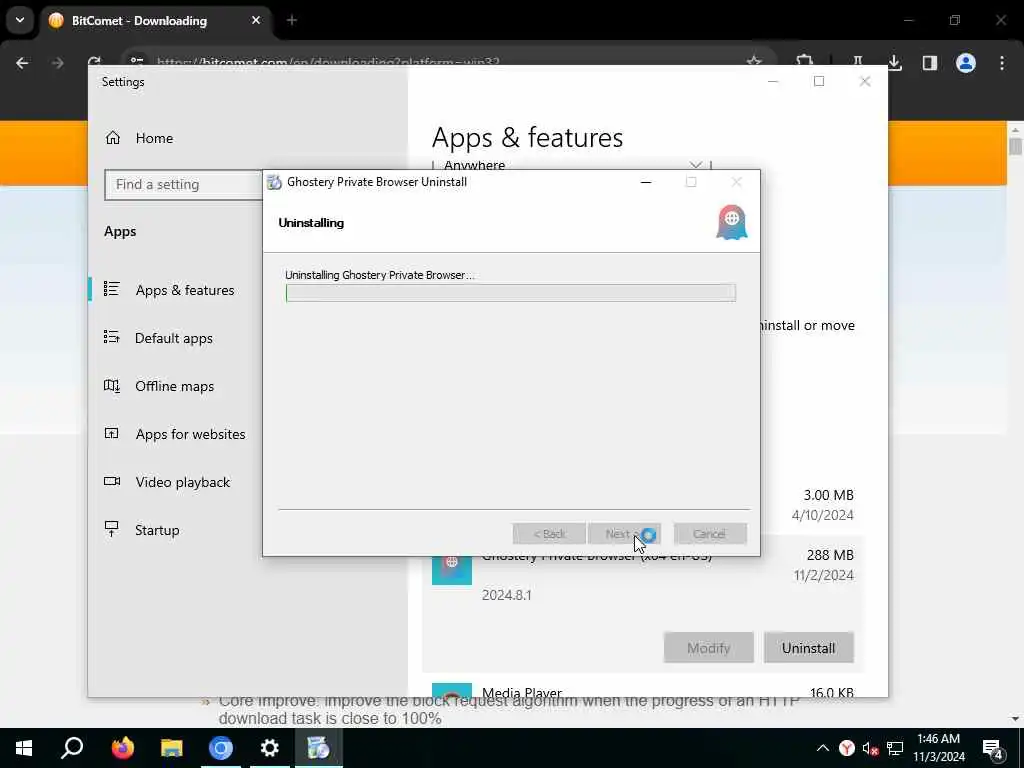This screenshot has width=1024, height=768.
Task: Open the Windows Start menu
Action: pyautogui.click(x=24, y=748)
